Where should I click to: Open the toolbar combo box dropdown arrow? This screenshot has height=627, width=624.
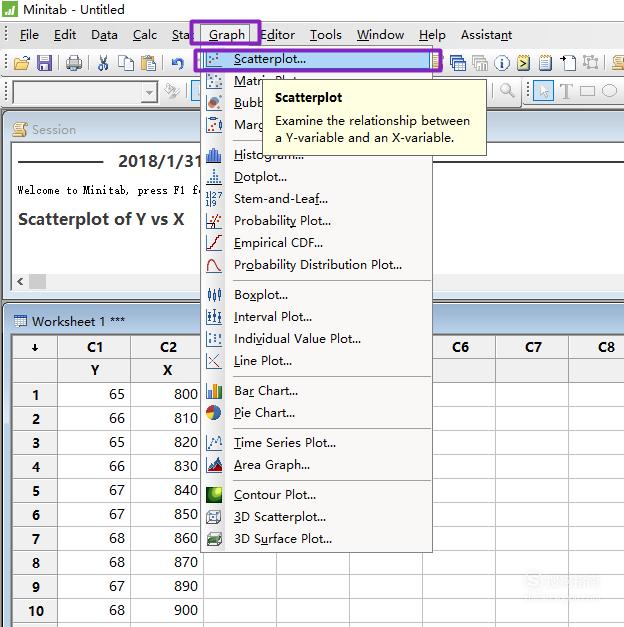click(149, 92)
